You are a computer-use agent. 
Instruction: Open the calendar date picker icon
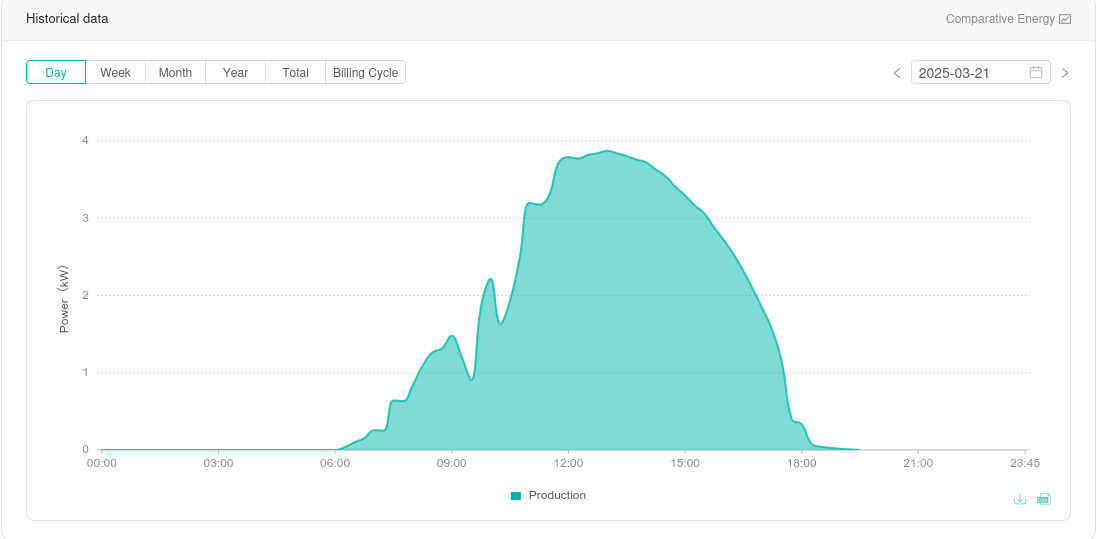tap(1036, 72)
